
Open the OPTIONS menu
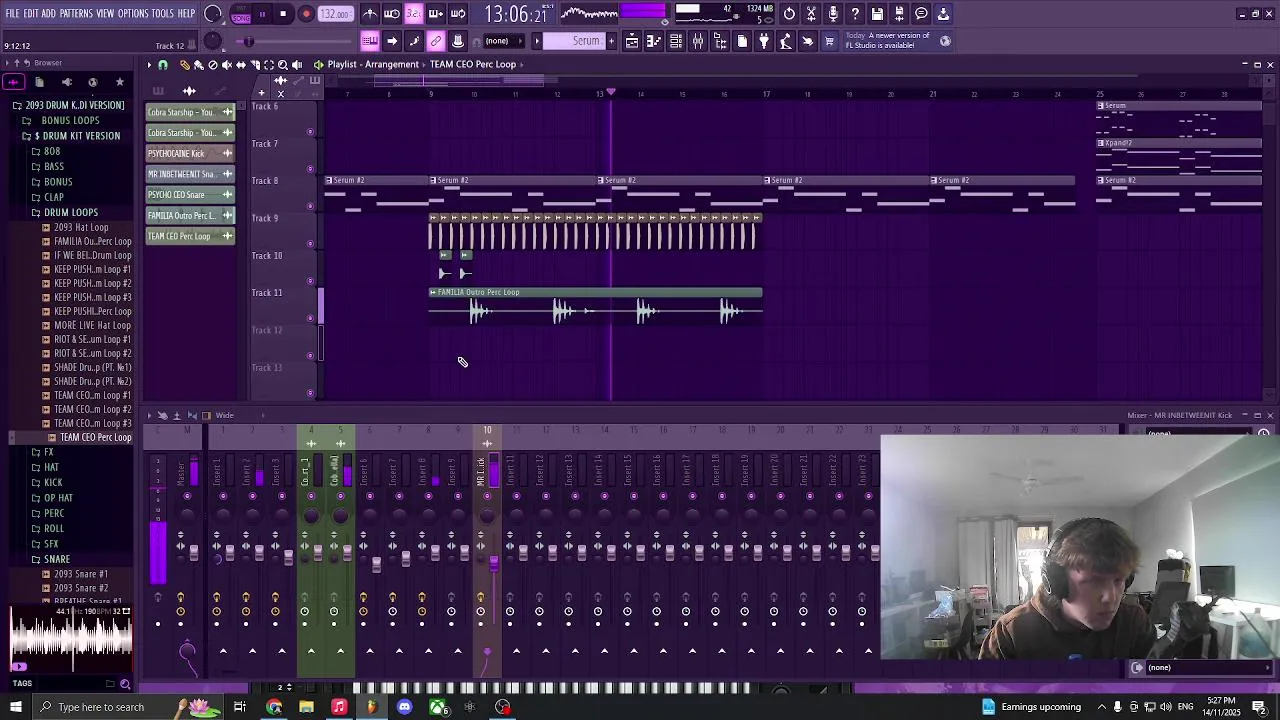[133, 14]
